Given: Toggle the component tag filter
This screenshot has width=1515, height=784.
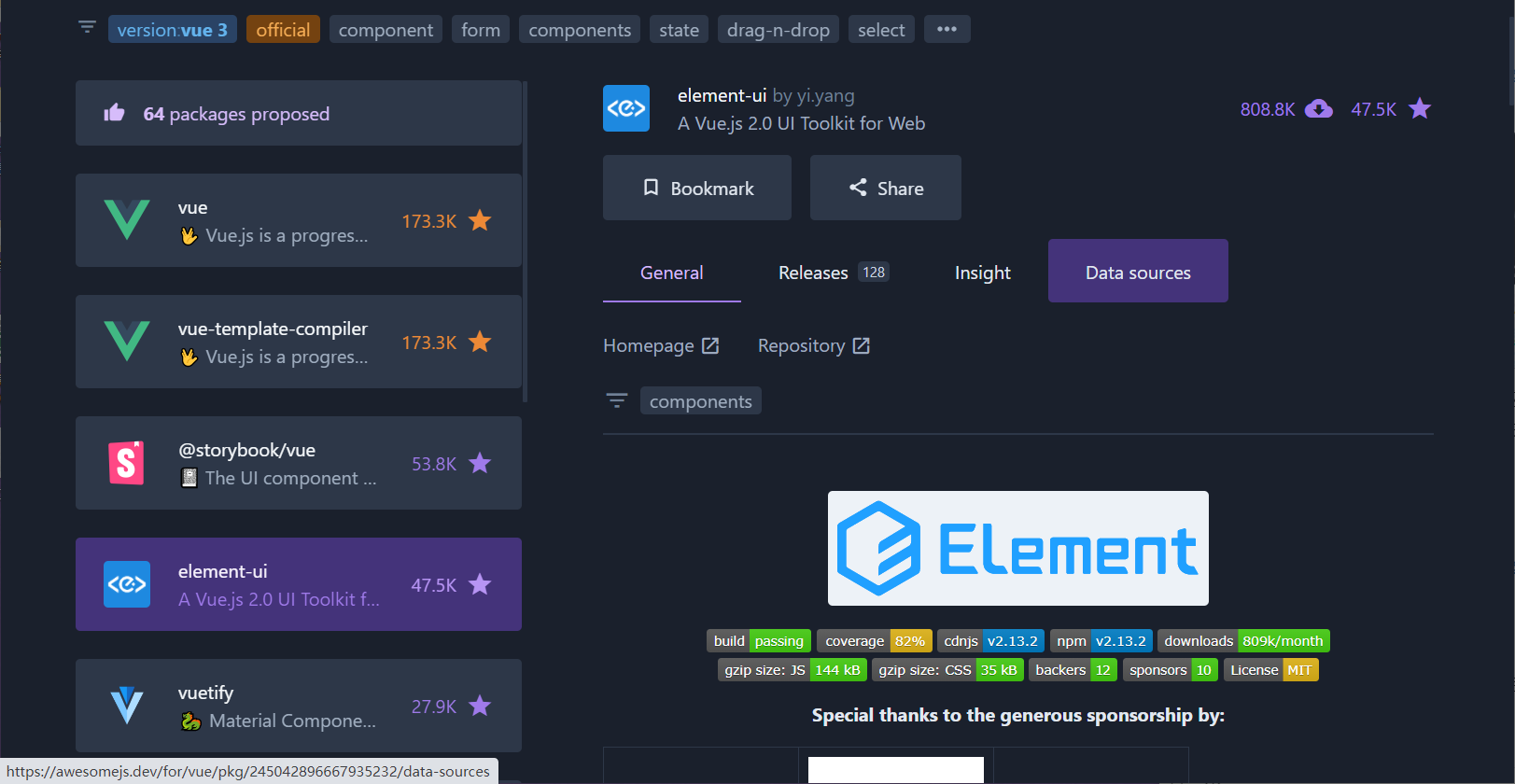Looking at the screenshot, I should point(386,30).
